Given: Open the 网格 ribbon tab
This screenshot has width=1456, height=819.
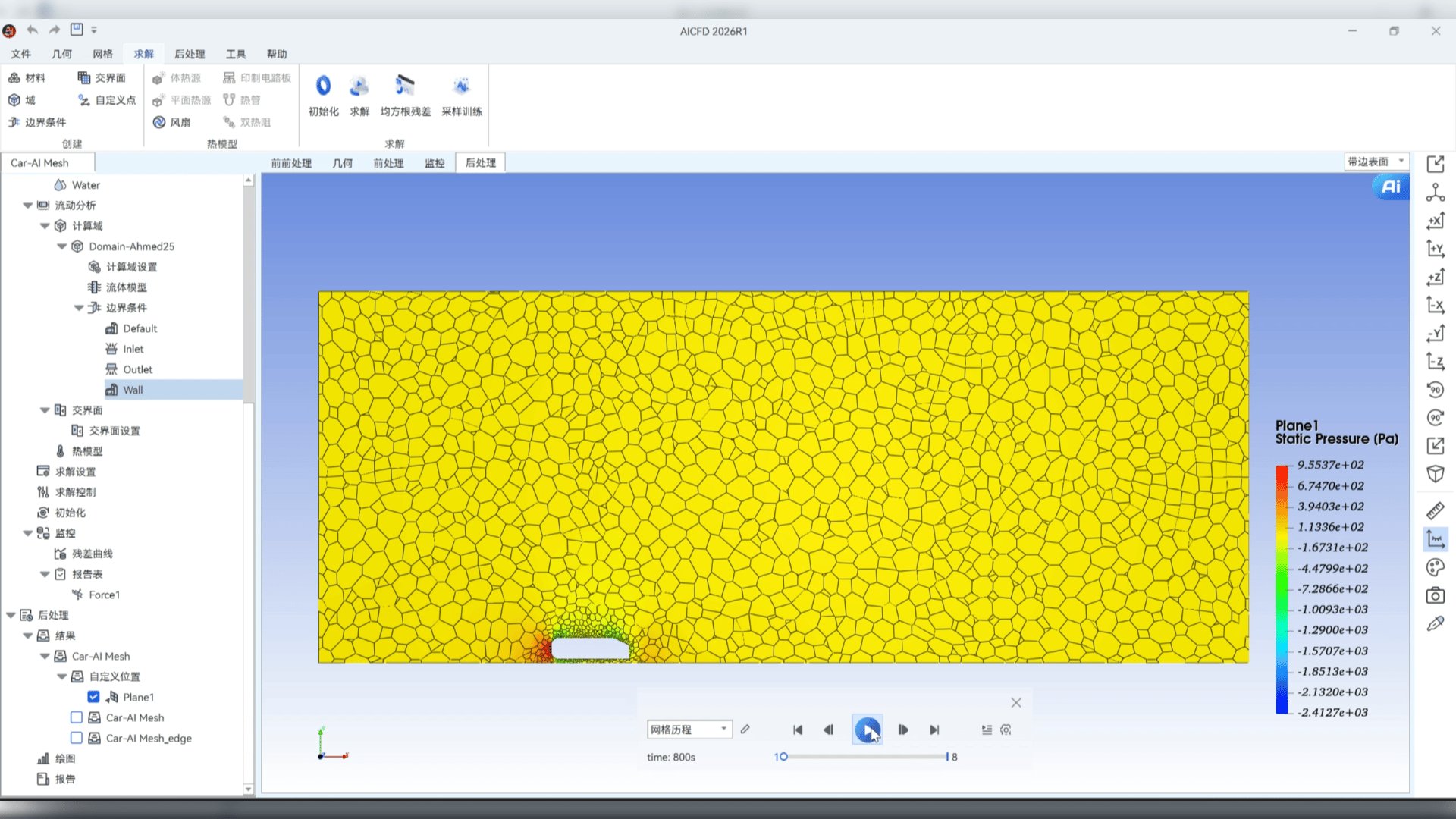Looking at the screenshot, I should tap(103, 54).
